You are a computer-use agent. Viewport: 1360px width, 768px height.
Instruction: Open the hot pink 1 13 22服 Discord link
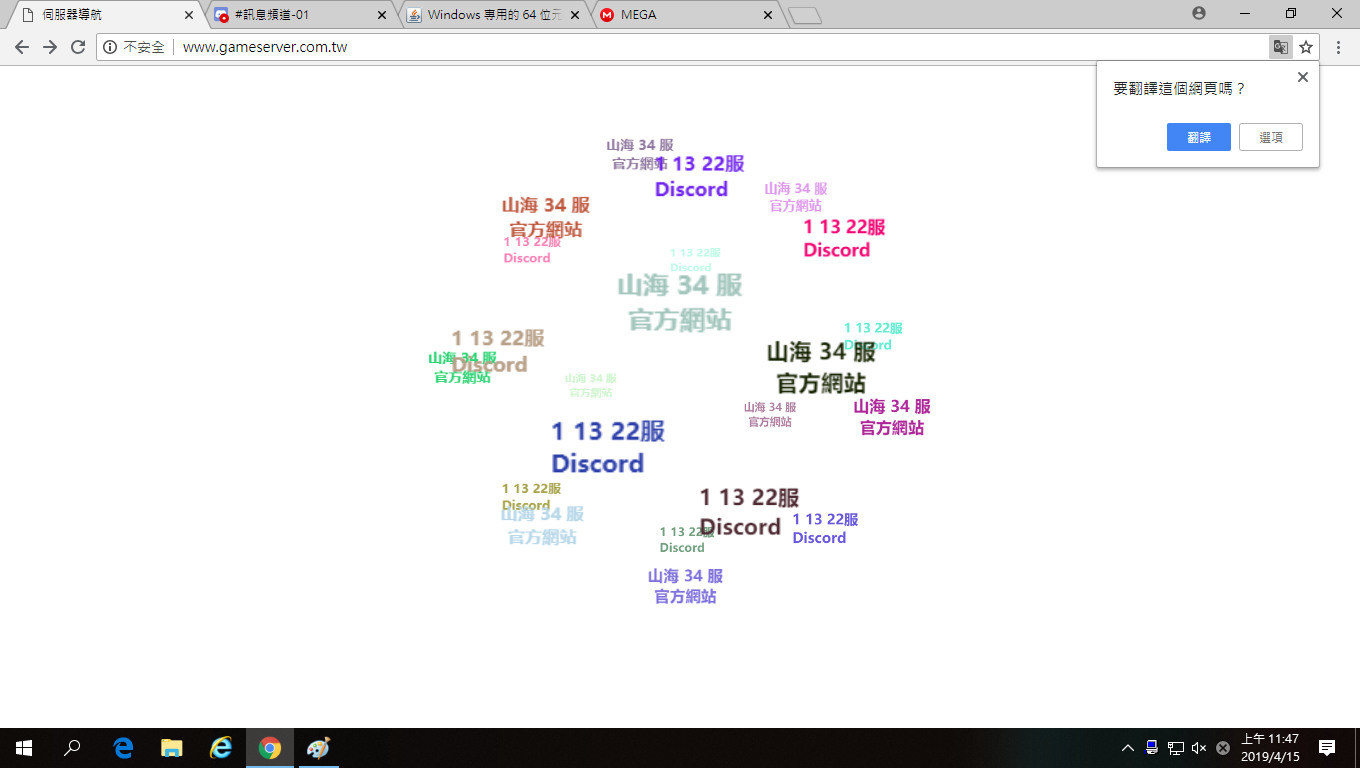[843, 238]
